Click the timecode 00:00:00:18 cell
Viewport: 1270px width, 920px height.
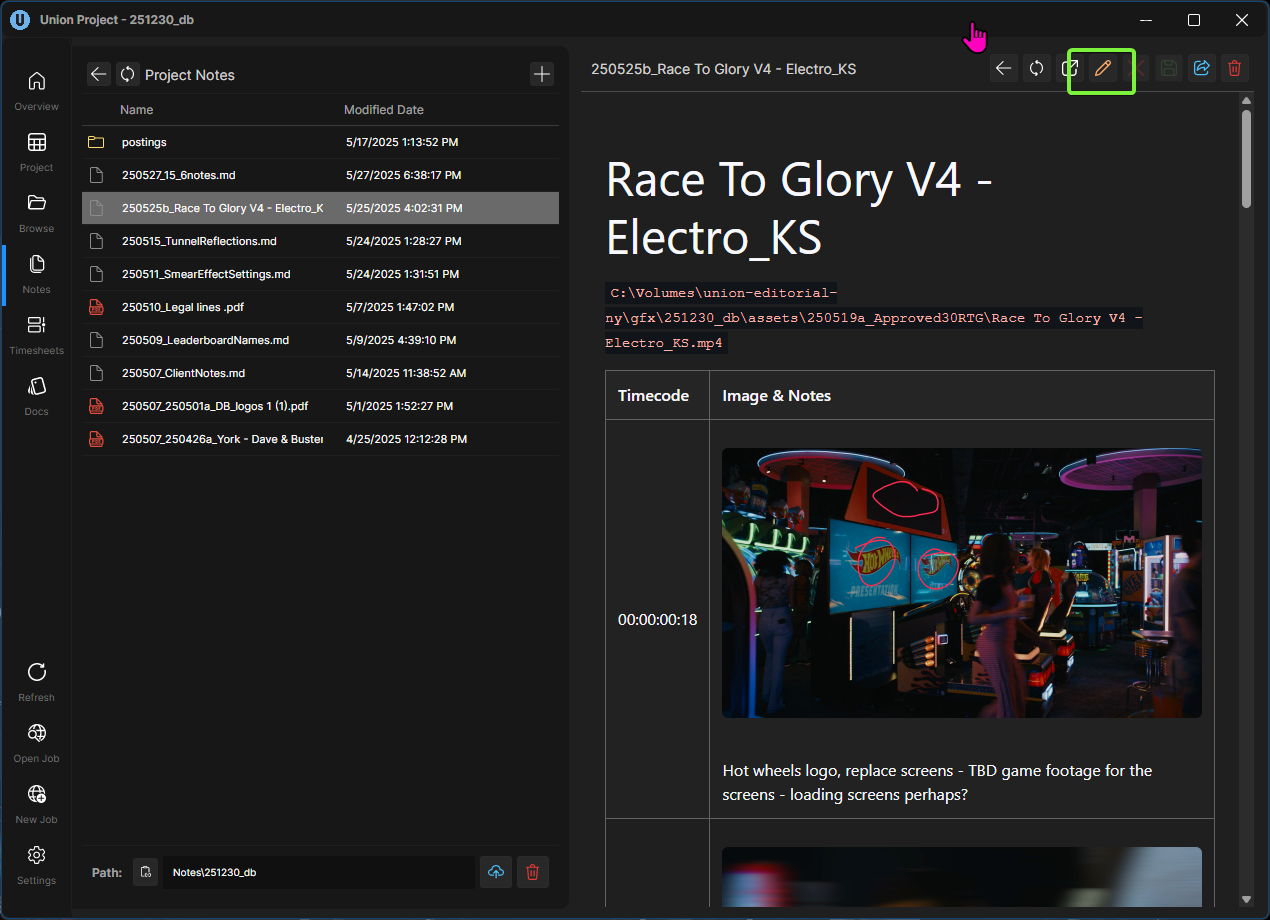pos(657,620)
